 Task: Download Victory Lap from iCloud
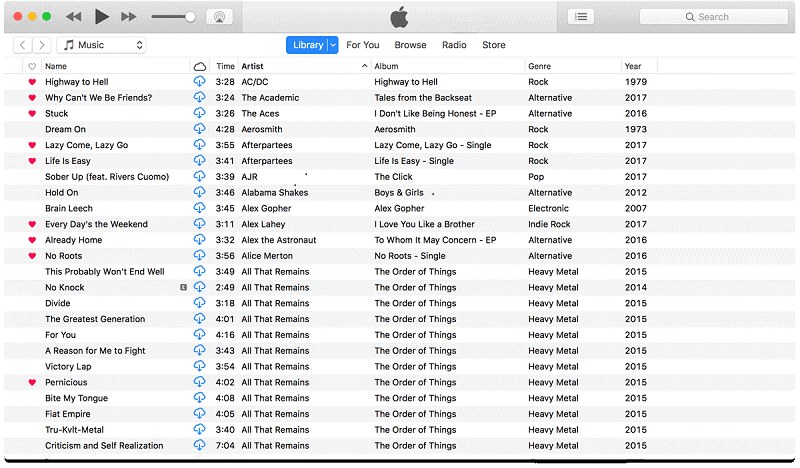(x=199, y=366)
